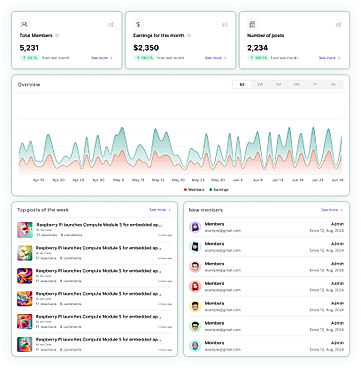Open post thumbnail with yellow and blue swirls

(x=25, y=299)
